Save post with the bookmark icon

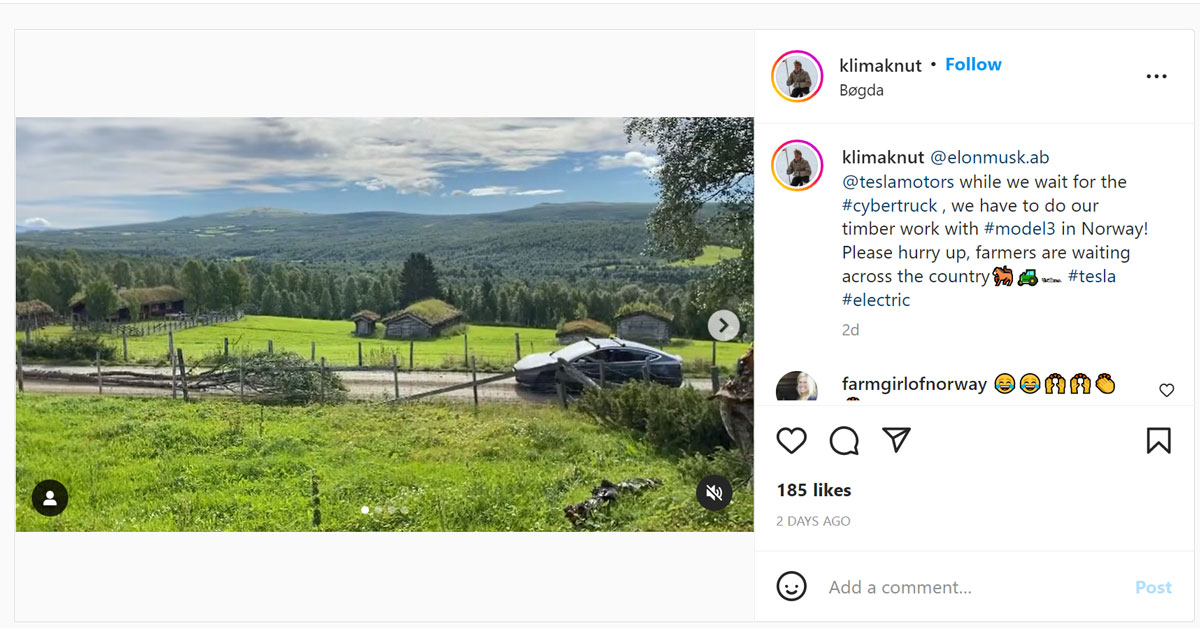click(x=1158, y=441)
